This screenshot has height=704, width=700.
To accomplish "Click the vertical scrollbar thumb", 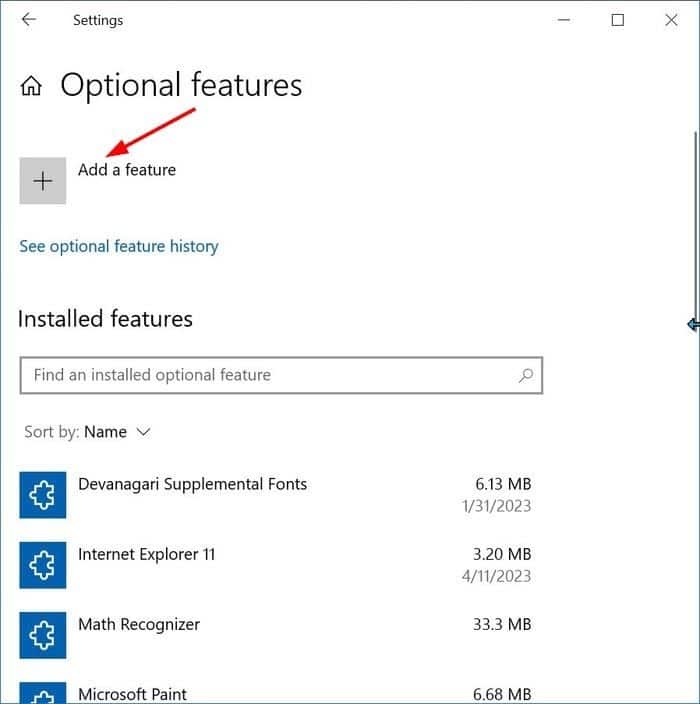I will 696,224.
